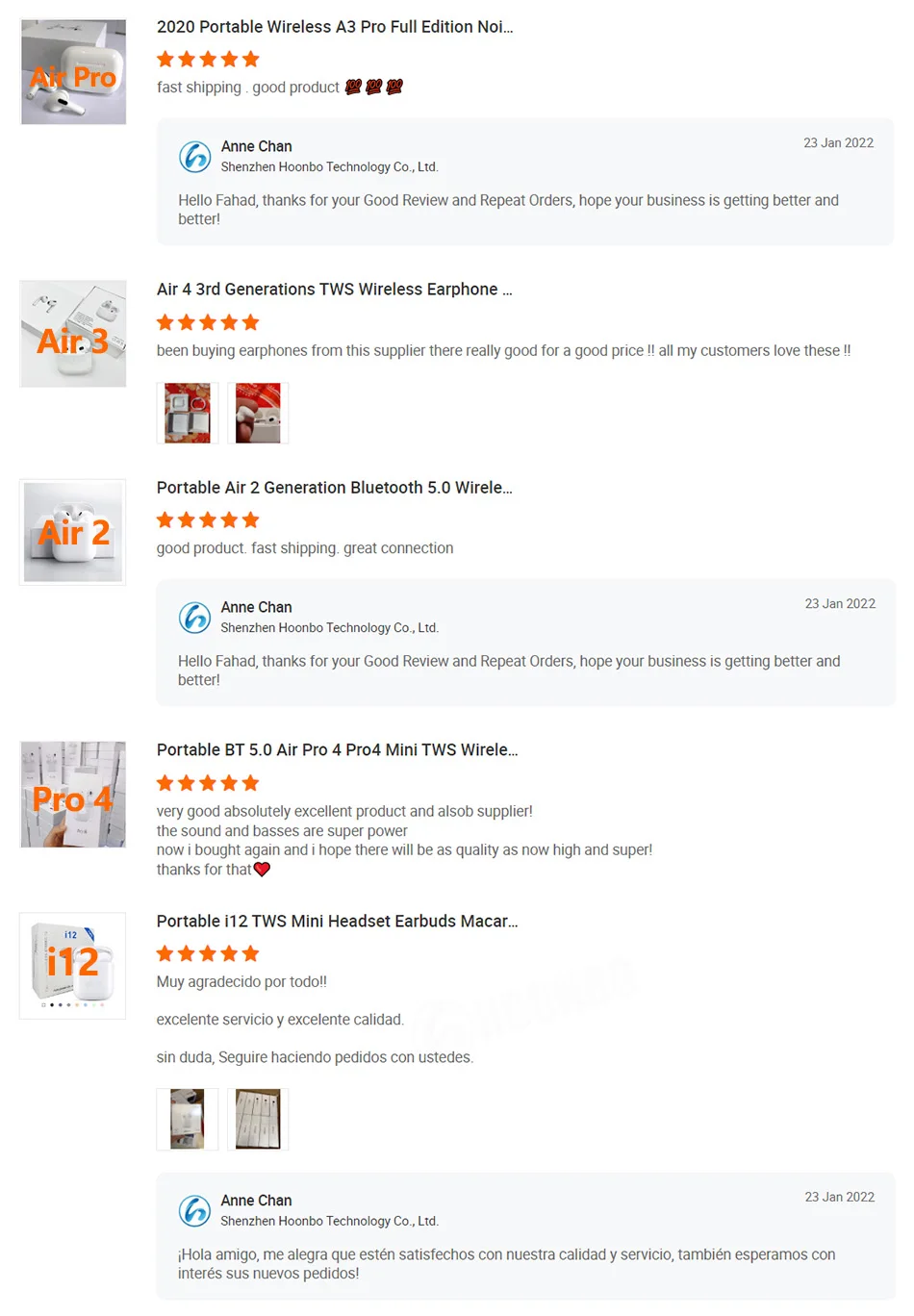Click the 2020 Portable Wireless A3 Pro title
The width and height of the screenshot is (914, 1316).
click(335, 27)
